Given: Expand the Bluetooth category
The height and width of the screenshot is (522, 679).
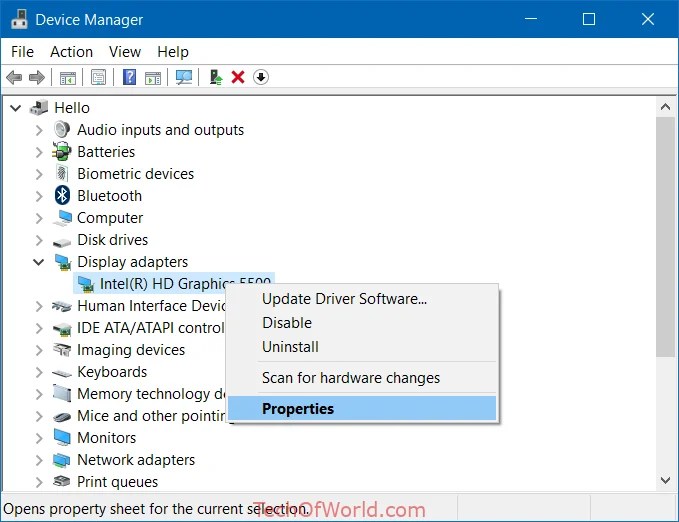Looking at the screenshot, I should point(39,196).
